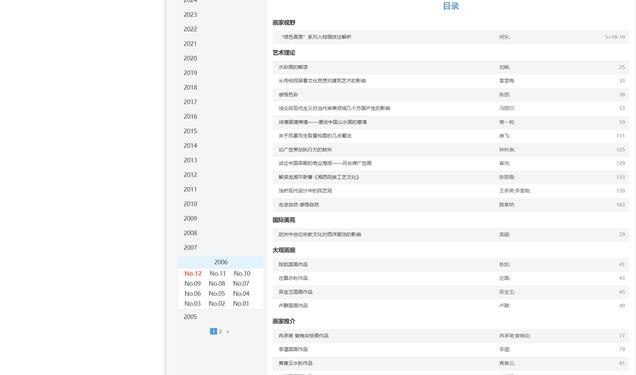Select issue No.07 of 2006

tap(241, 284)
